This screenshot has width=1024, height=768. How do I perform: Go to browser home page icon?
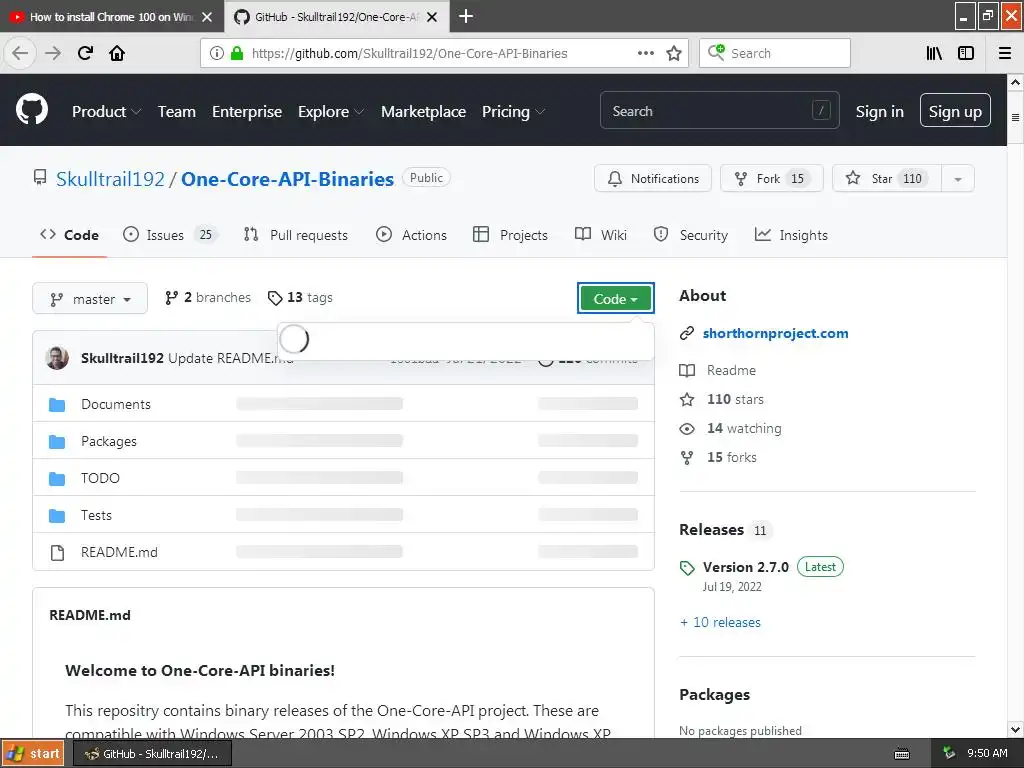[117, 53]
